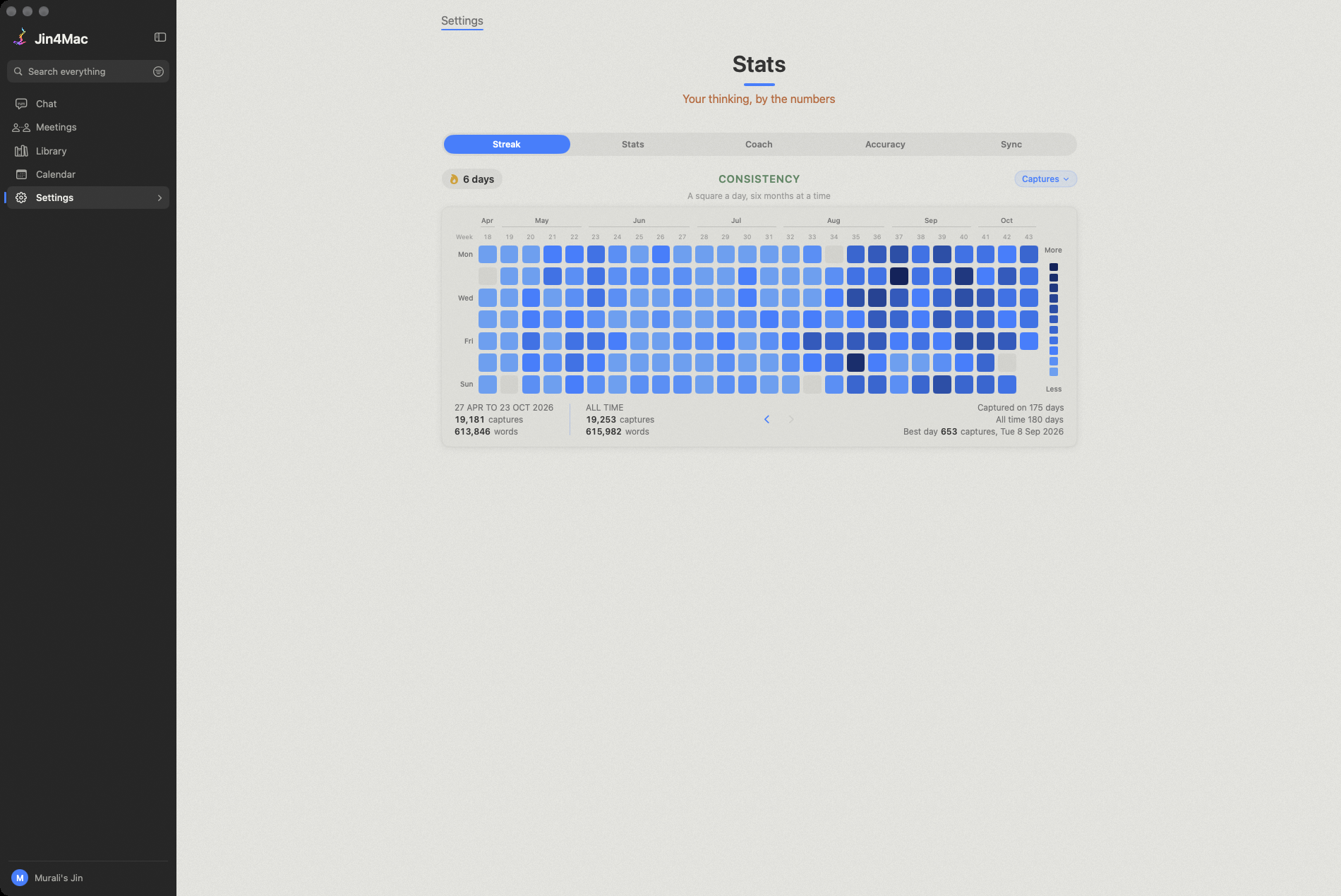Click the Captured on 175 days text

tap(1021, 408)
